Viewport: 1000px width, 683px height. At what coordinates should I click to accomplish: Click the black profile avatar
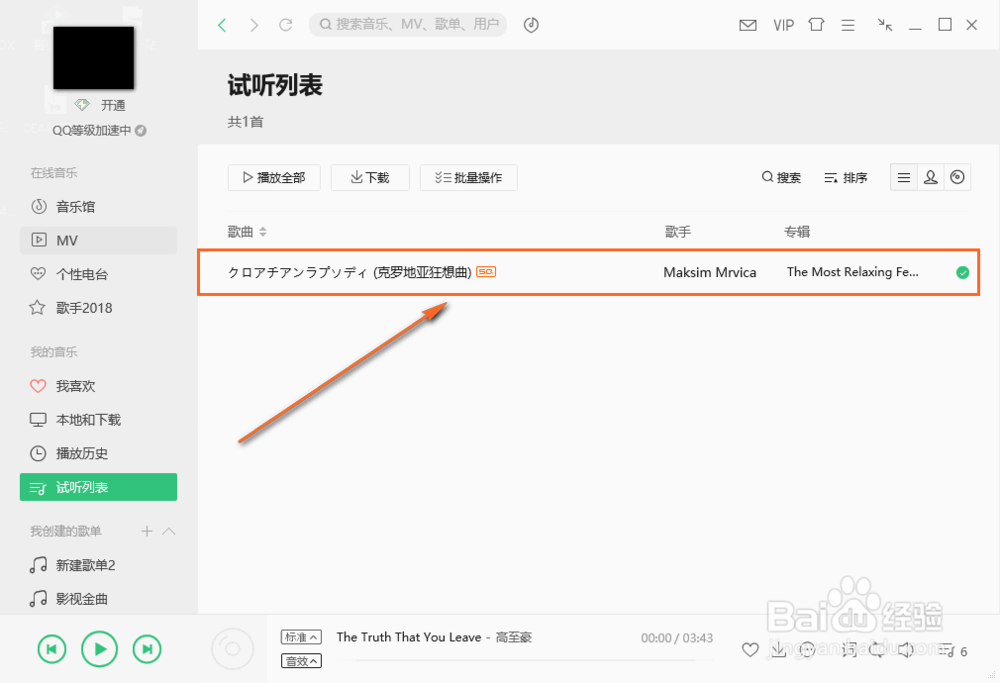[94, 57]
